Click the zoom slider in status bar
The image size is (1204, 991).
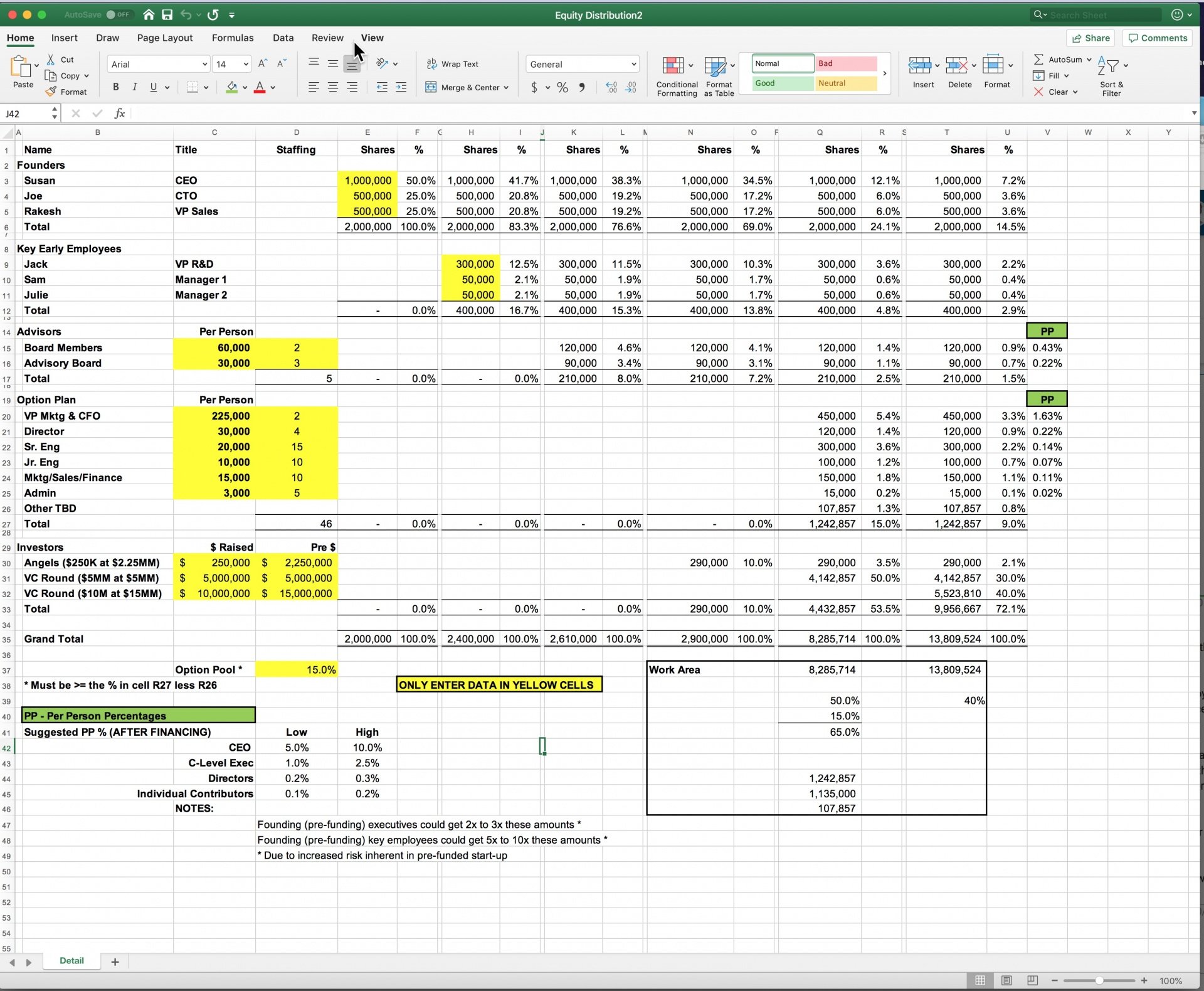tap(1099, 980)
